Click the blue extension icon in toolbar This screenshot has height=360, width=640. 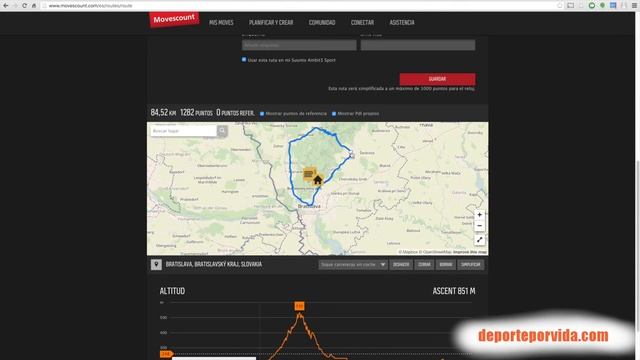[613, 6]
